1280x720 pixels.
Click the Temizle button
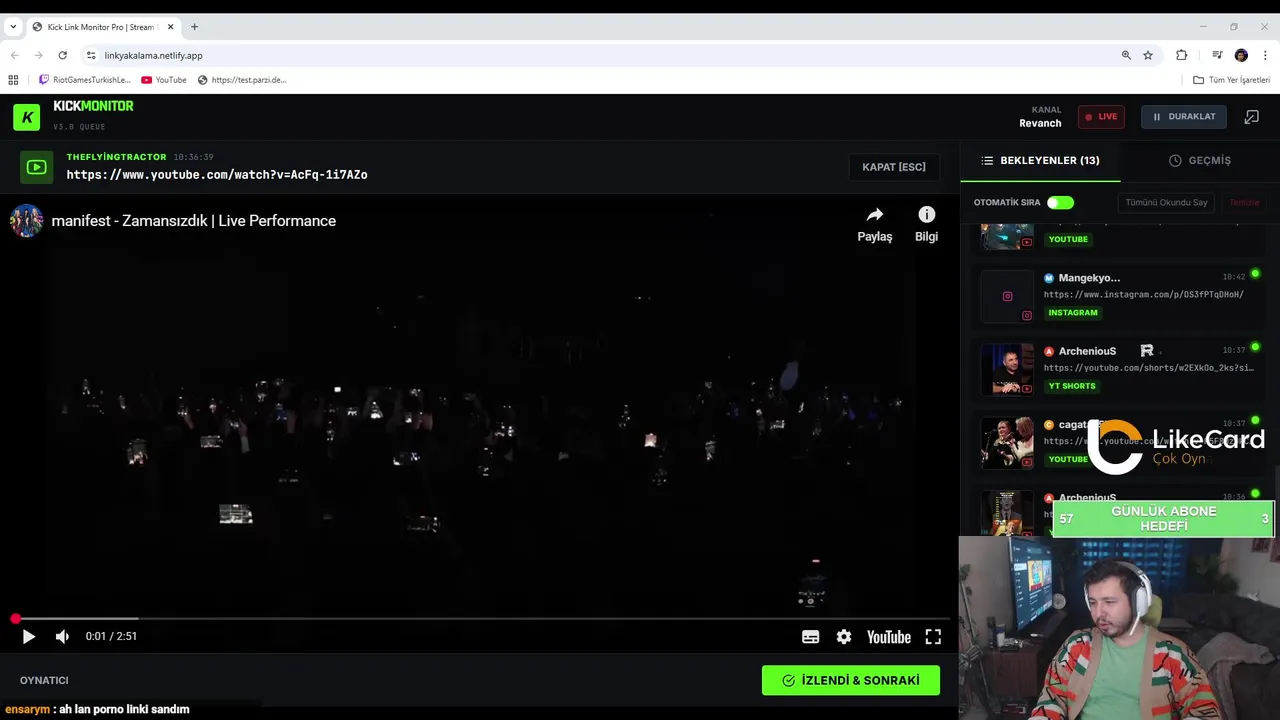pyautogui.click(x=1244, y=203)
